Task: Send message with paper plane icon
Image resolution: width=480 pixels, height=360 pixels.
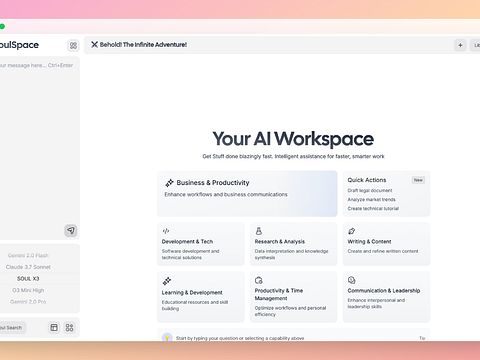Action: click(x=71, y=230)
